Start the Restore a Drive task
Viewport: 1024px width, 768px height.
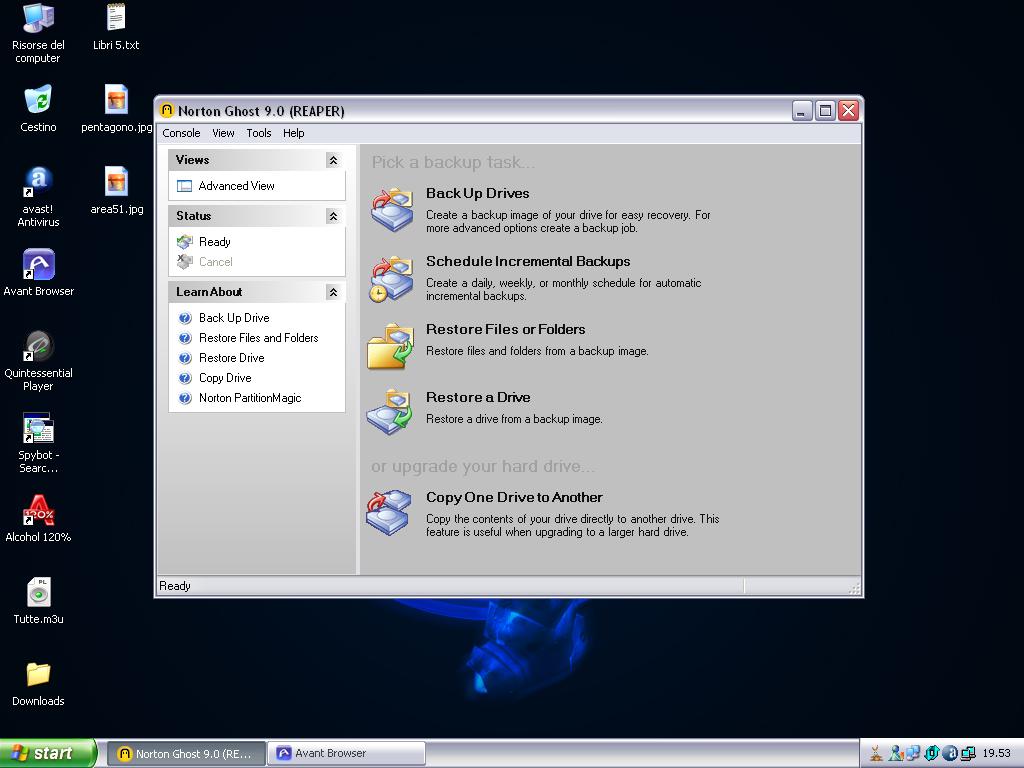pos(478,397)
